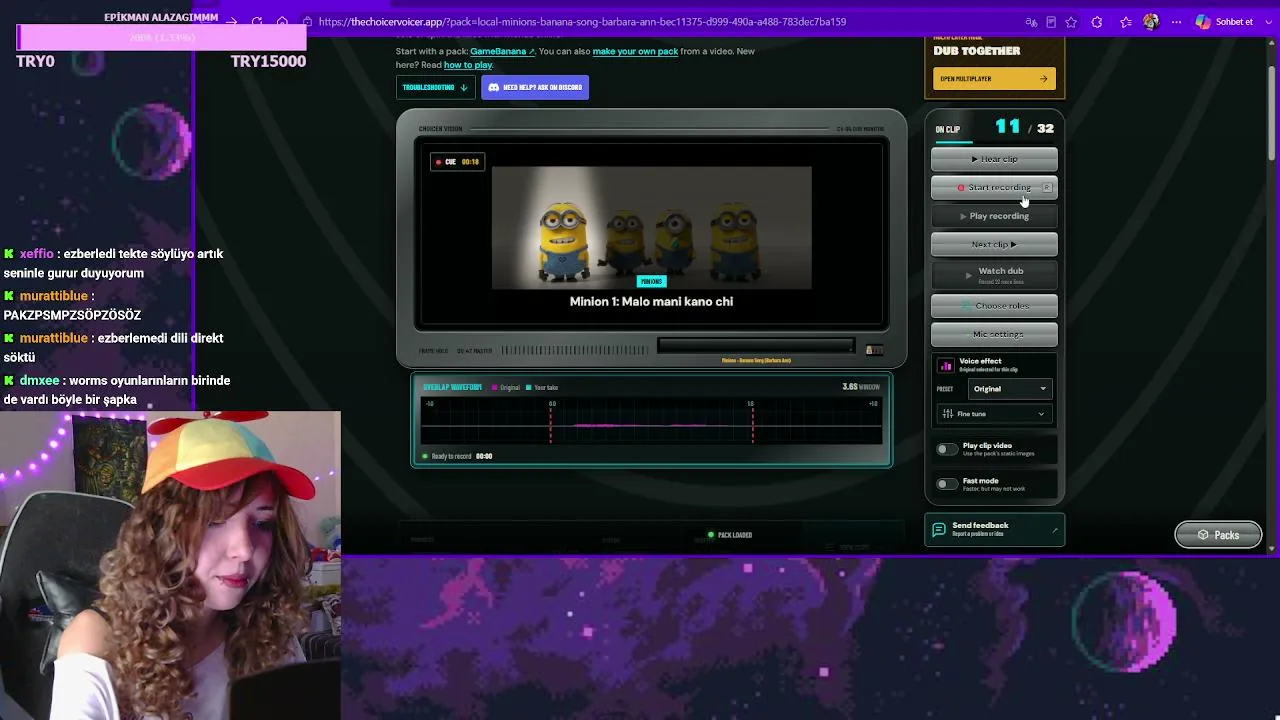The image size is (1280, 720).
Task: Click the 3.6S window label
Action: click(x=861, y=387)
